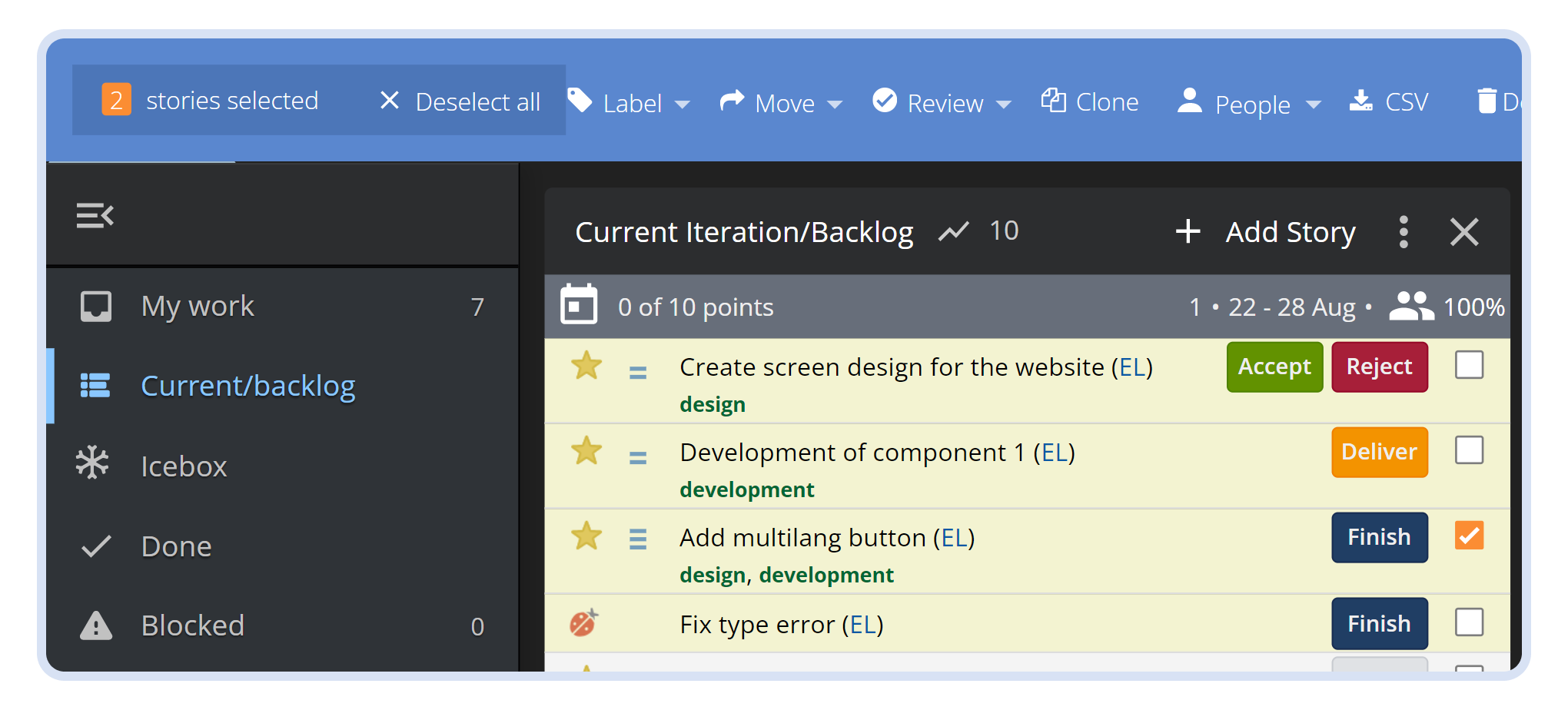This screenshot has height=710, width=1568.
Task: Deliver Development of component 1 story
Action: (x=1380, y=452)
